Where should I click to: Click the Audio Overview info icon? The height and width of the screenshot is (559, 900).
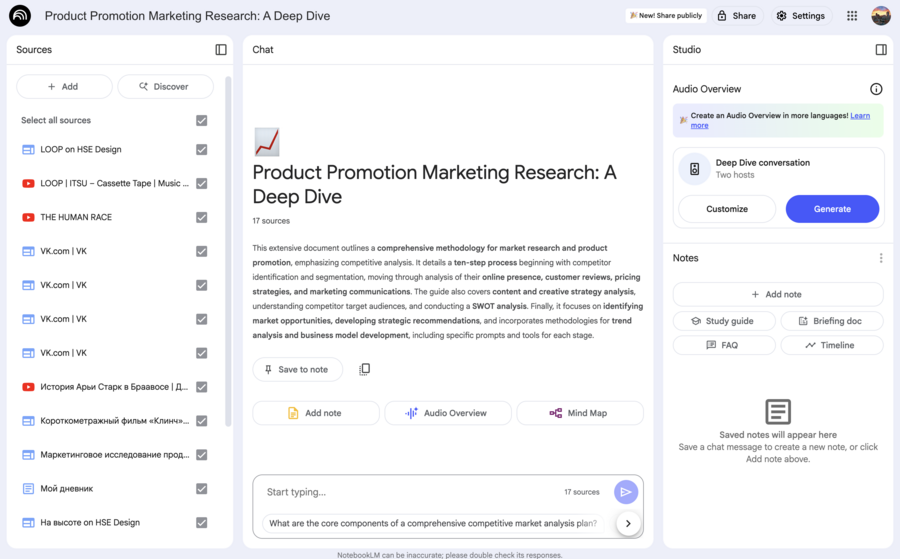pyautogui.click(x=876, y=89)
